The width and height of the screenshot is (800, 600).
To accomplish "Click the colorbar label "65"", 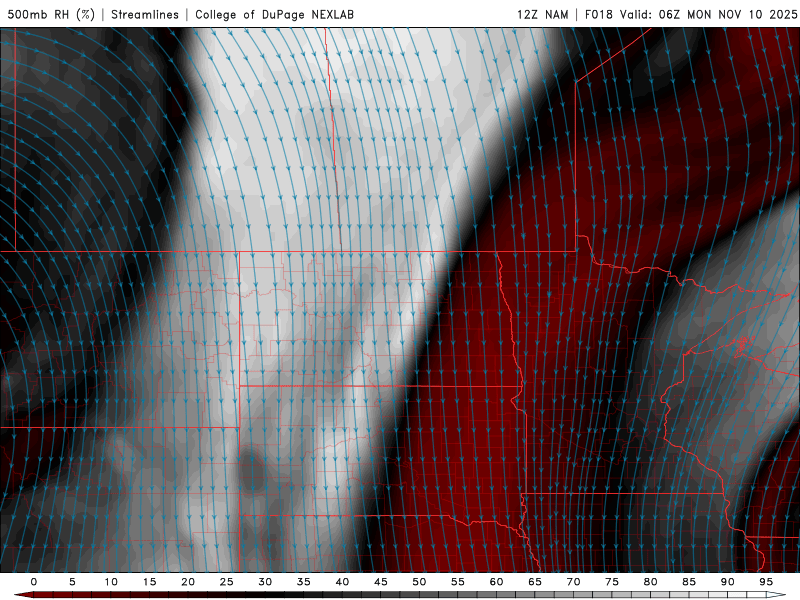I will (535, 582).
